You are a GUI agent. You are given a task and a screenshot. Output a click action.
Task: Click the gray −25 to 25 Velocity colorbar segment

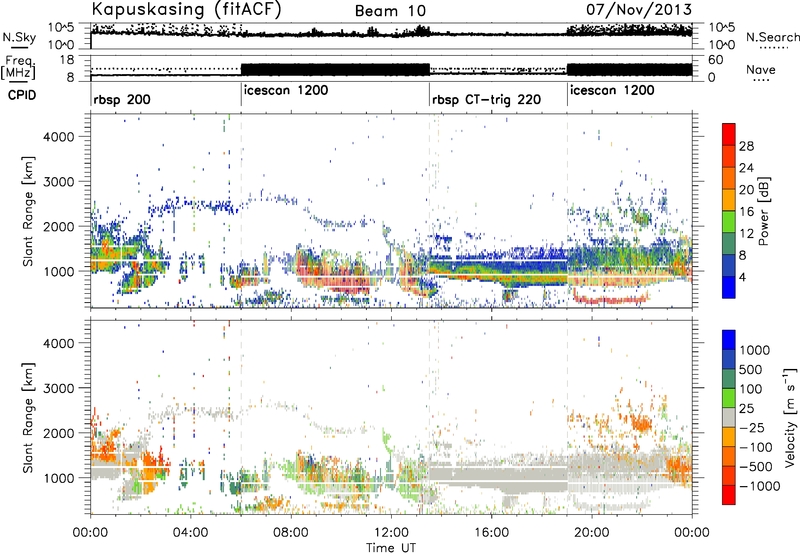click(729, 418)
